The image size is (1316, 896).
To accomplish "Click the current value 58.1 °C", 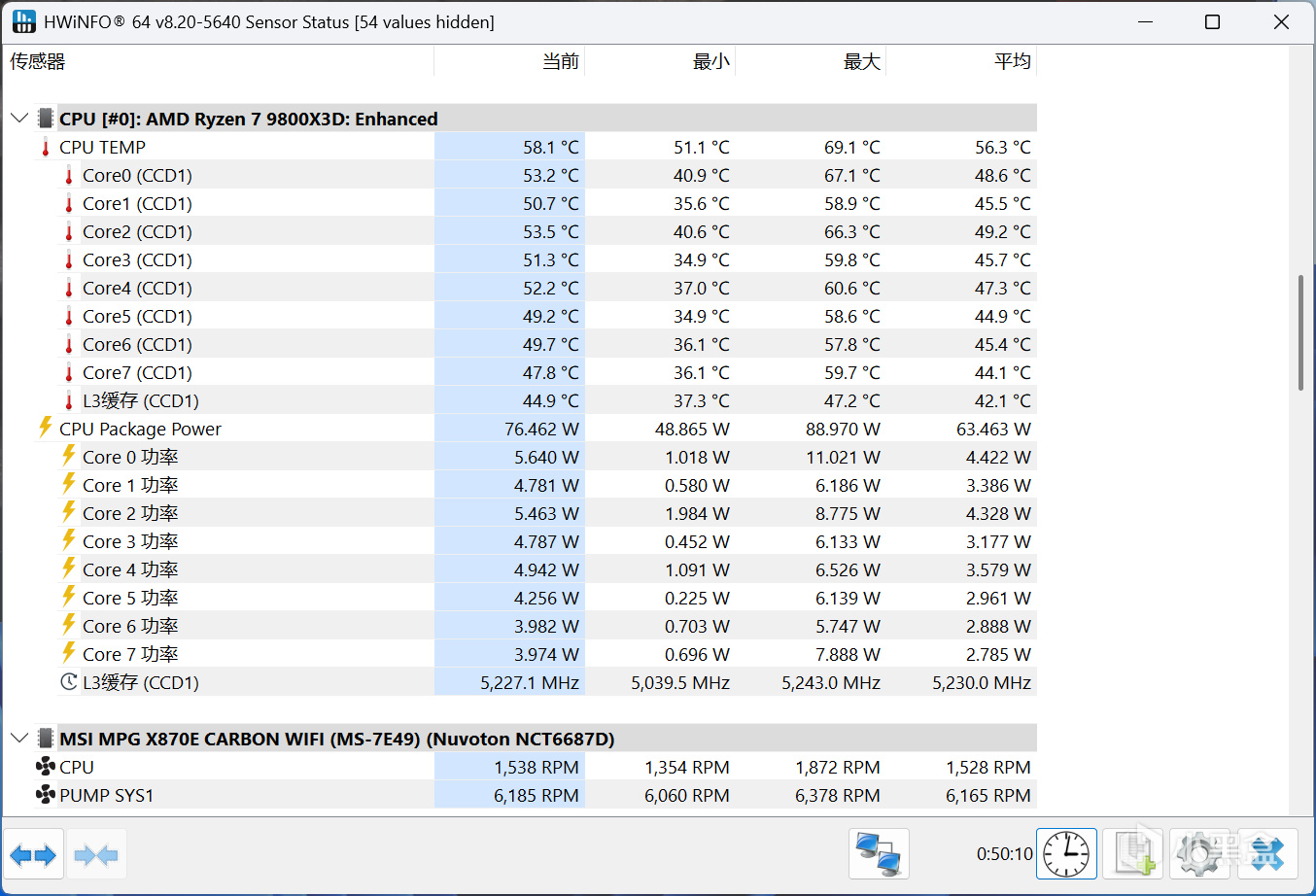I will click(550, 148).
